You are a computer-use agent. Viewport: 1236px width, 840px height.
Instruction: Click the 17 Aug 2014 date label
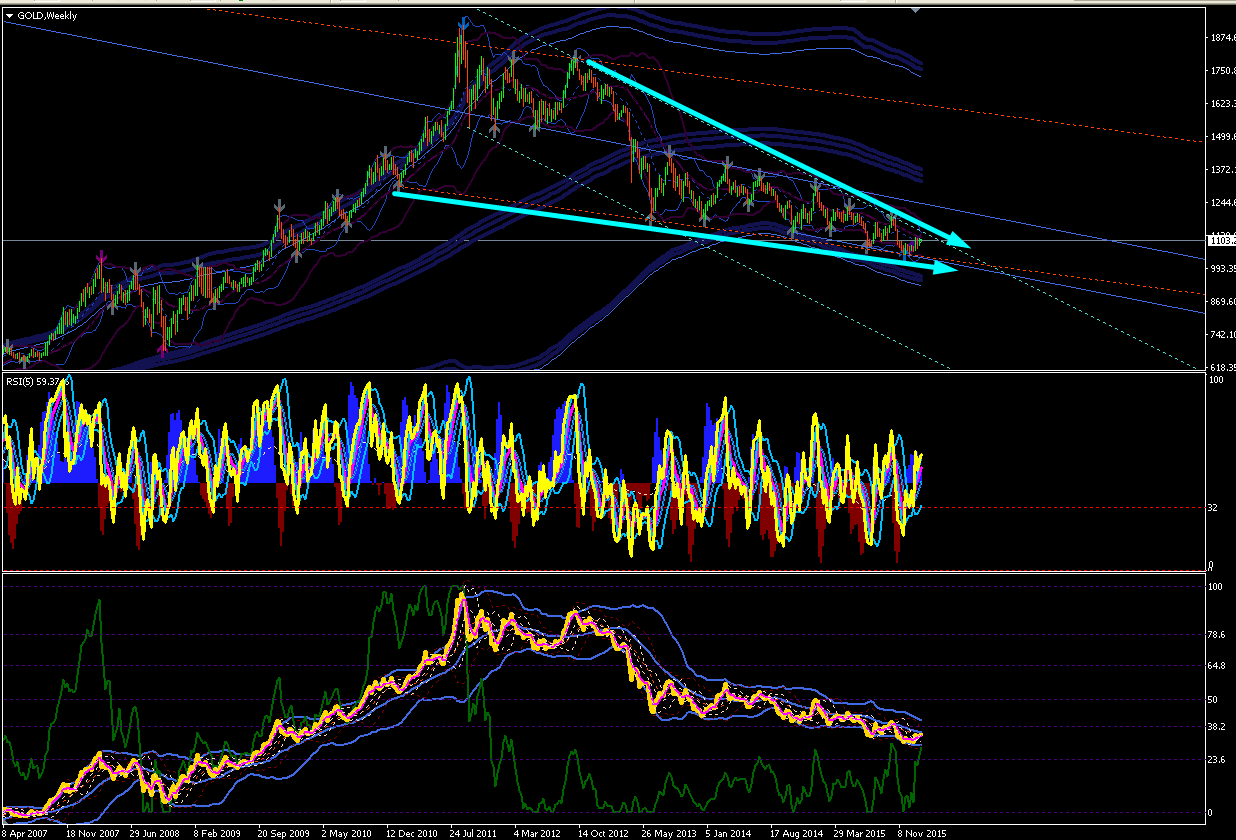pyautogui.click(x=797, y=832)
